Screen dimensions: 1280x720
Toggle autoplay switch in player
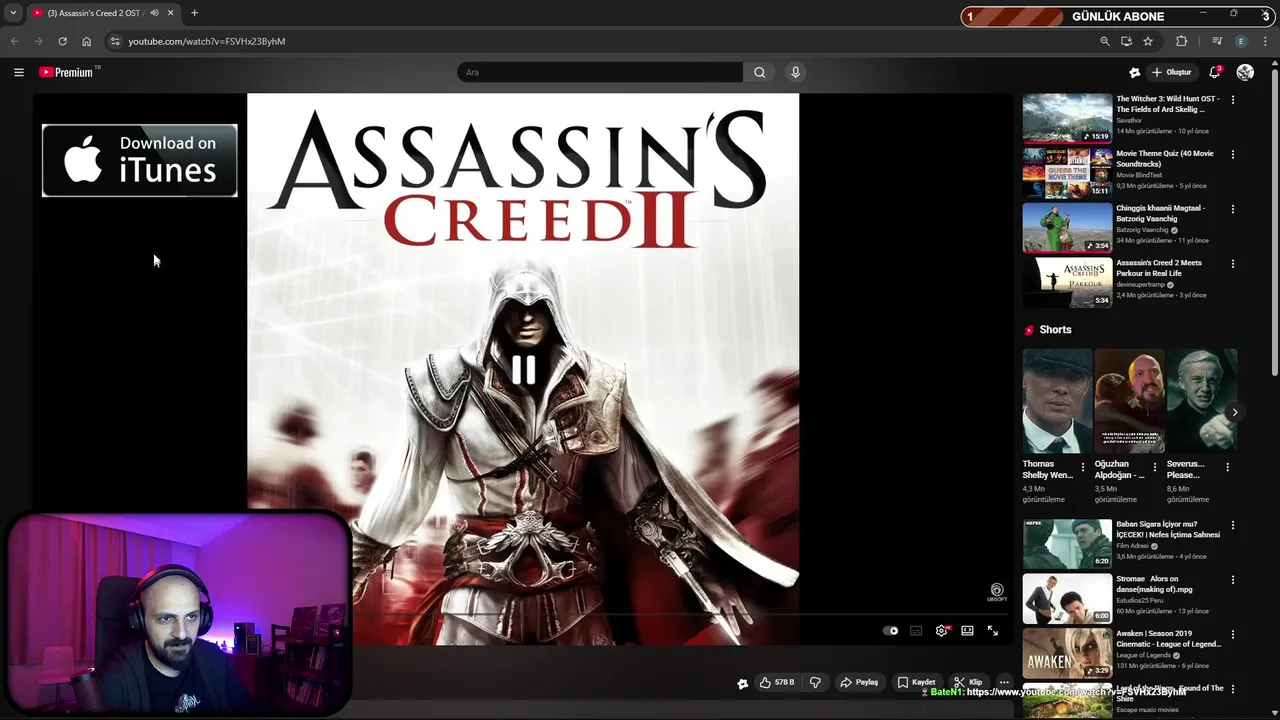pos(890,631)
